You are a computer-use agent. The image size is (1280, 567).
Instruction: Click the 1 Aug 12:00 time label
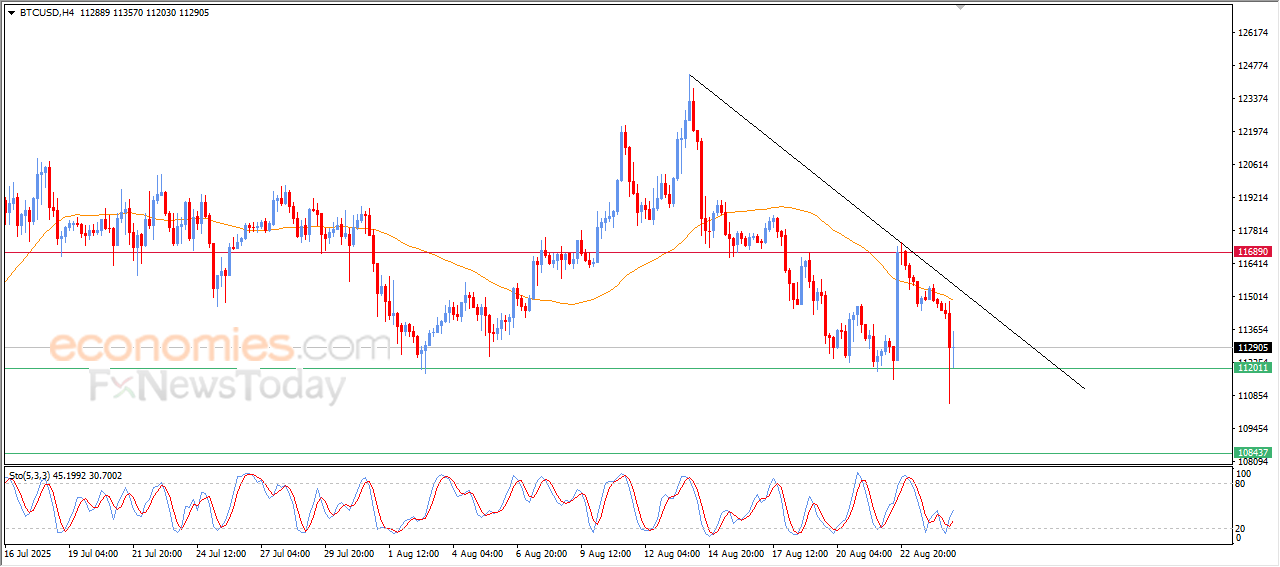click(x=413, y=552)
